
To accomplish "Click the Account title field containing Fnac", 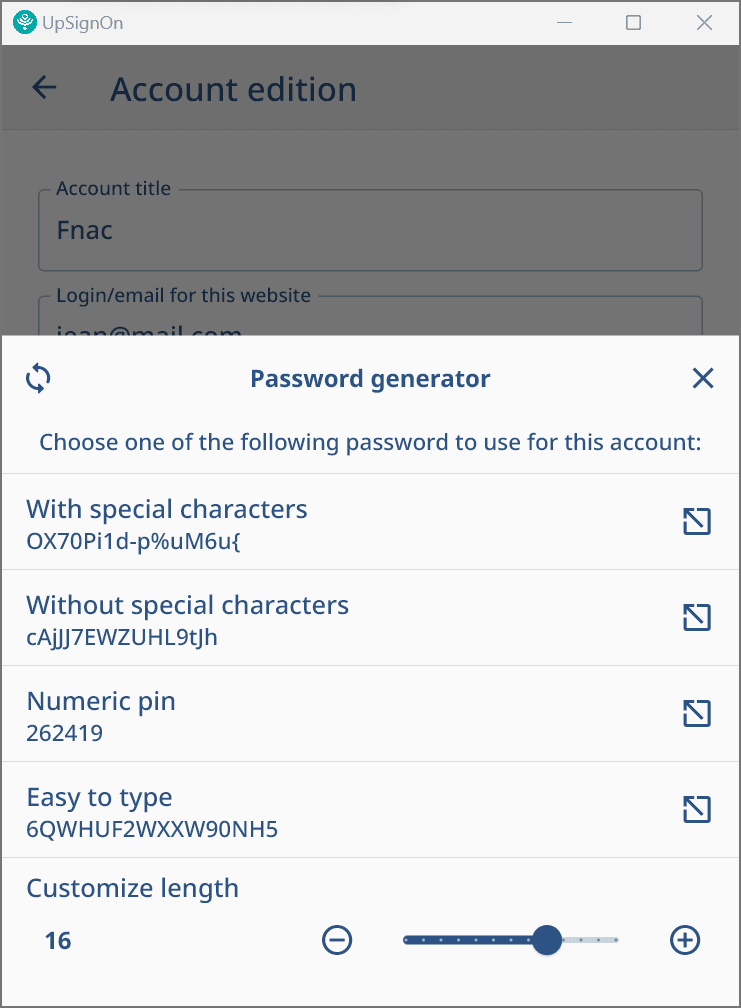I will [370, 231].
